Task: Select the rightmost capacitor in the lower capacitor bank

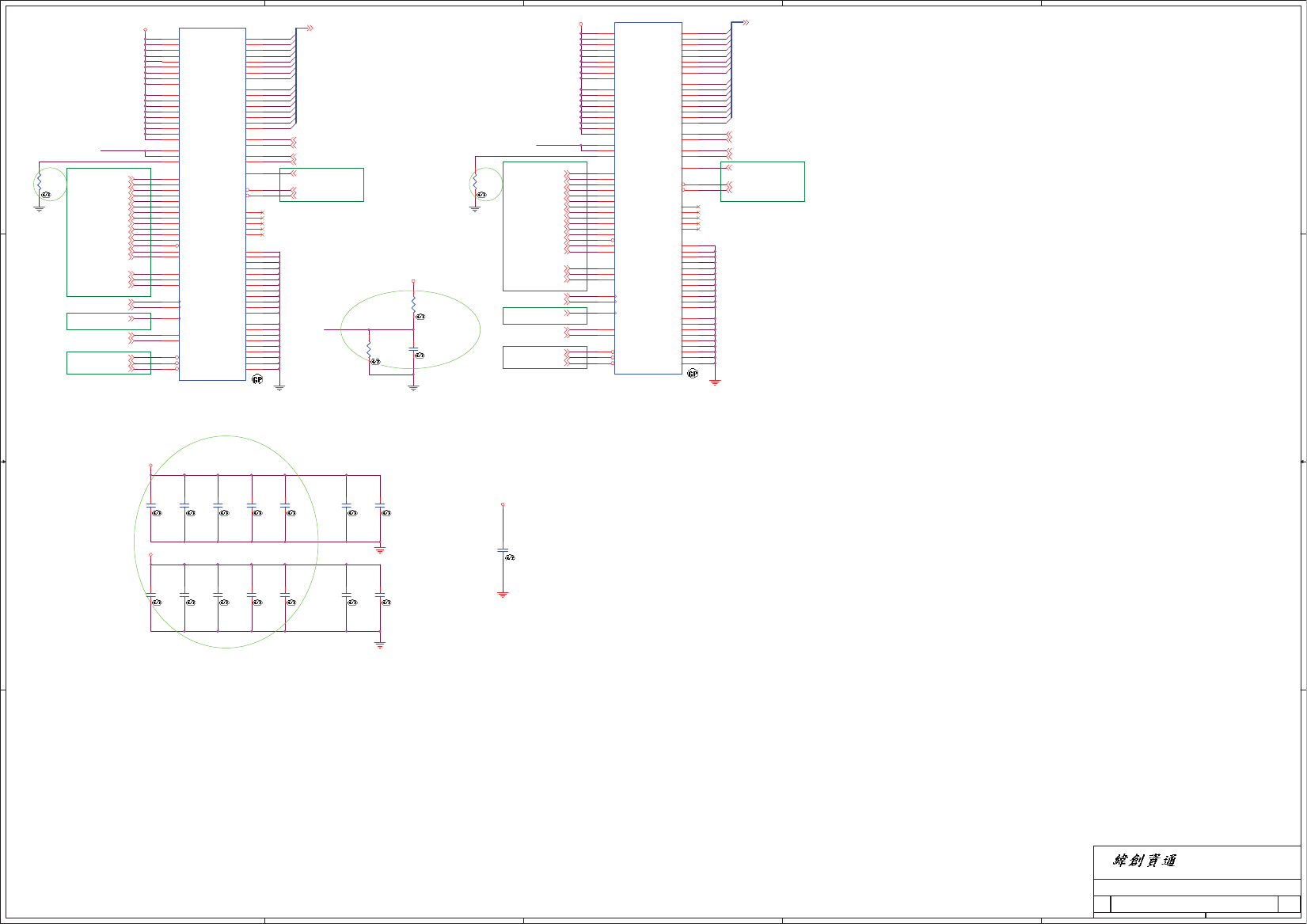Action: click(380, 595)
